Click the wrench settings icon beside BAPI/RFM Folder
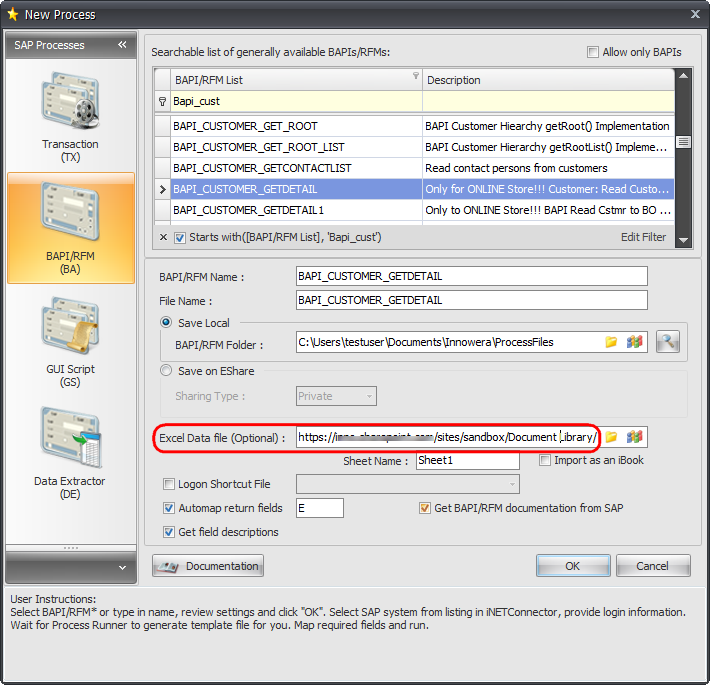The image size is (710, 685). pos(667,342)
